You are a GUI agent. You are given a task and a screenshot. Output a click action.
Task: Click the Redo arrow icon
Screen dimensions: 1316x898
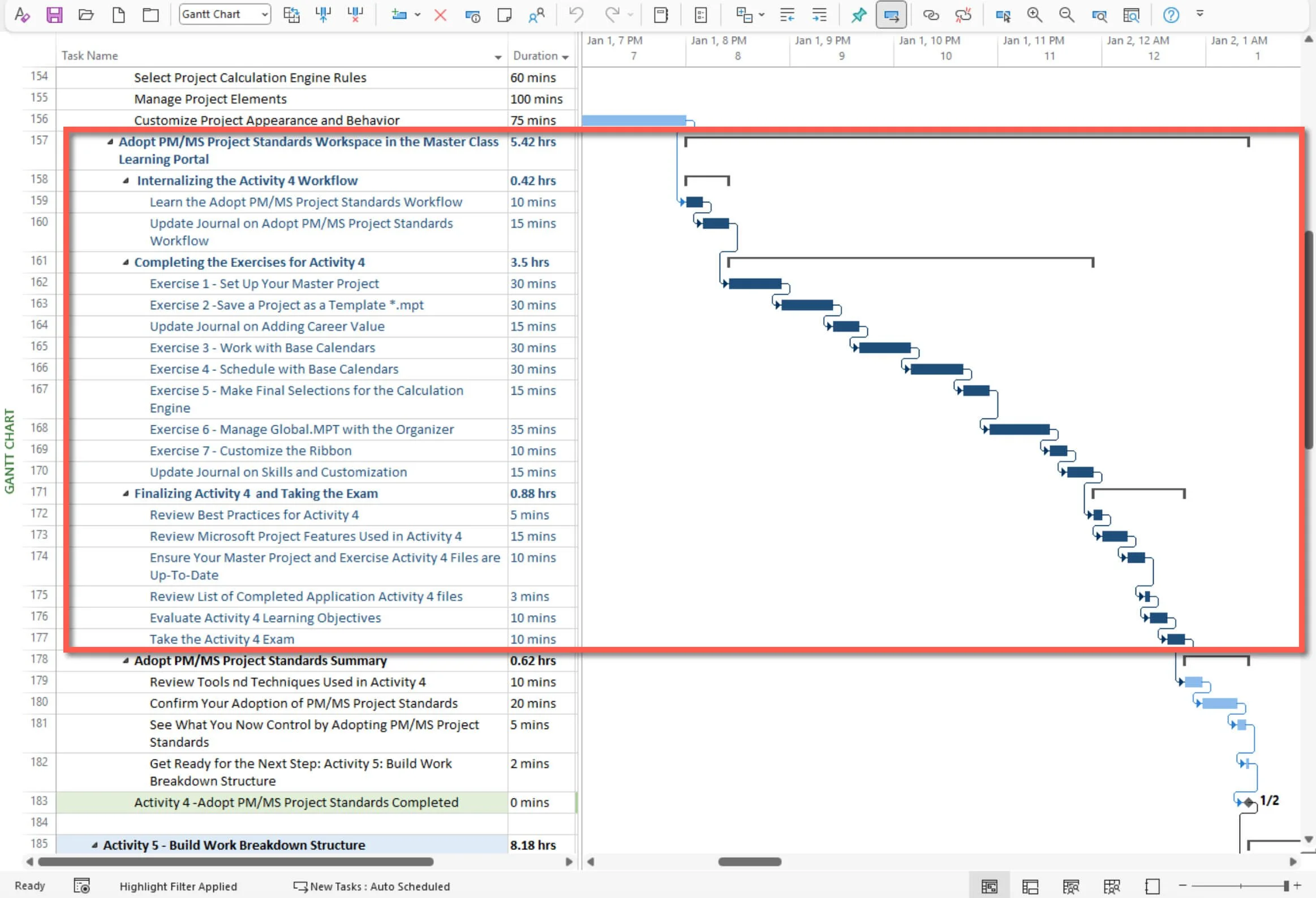(x=612, y=15)
